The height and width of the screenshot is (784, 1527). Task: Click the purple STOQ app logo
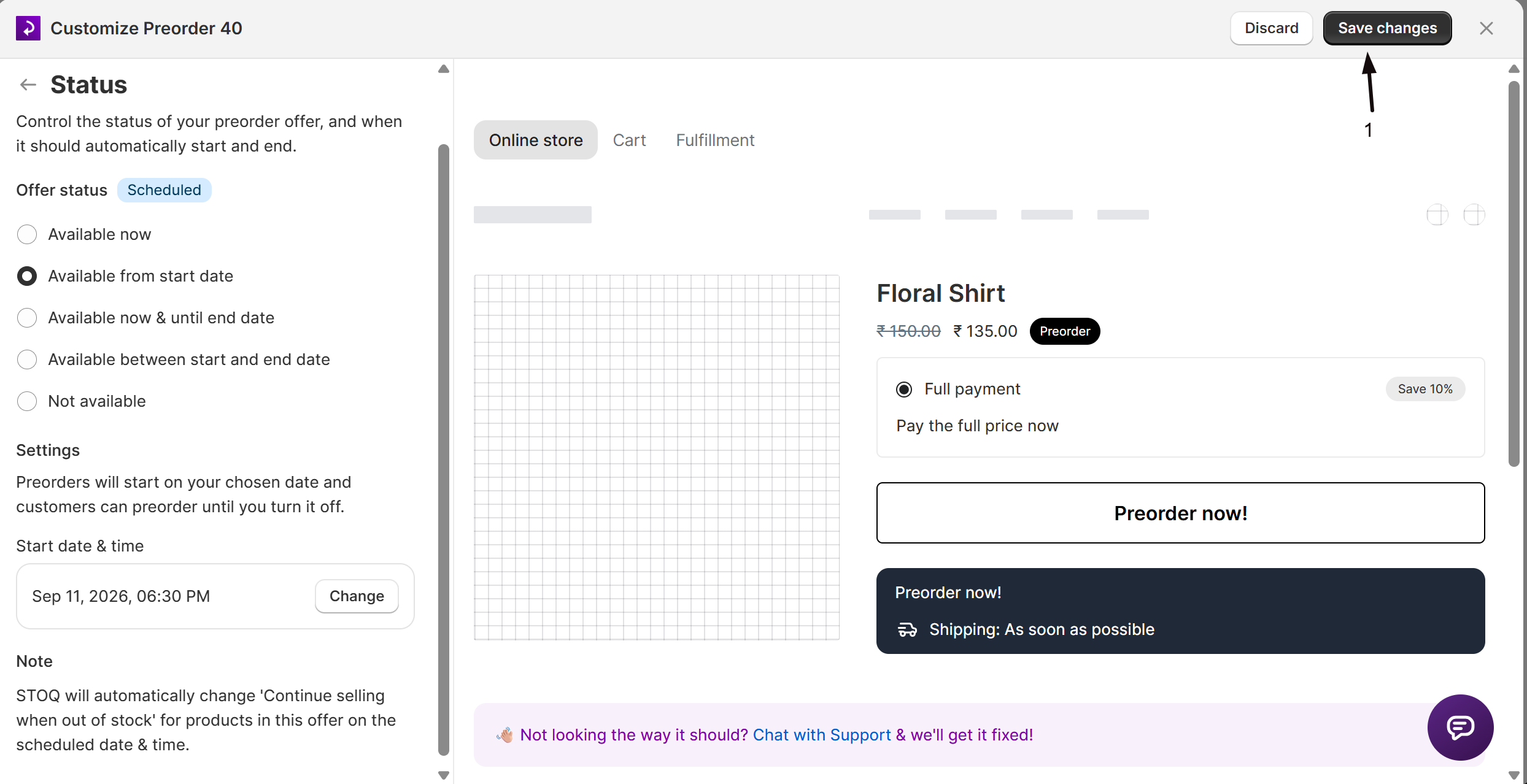tap(28, 28)
